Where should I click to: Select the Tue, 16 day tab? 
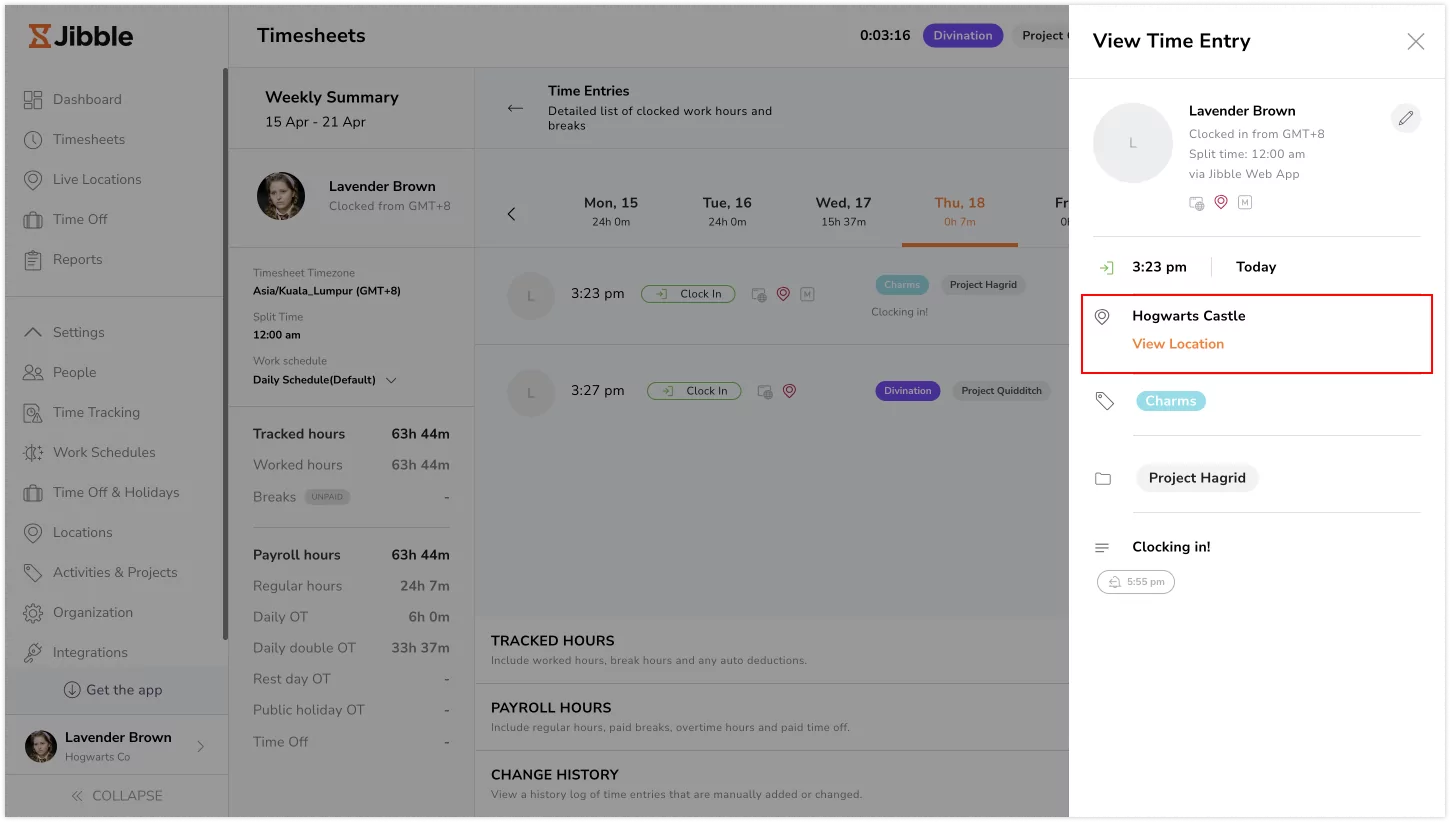(x=726, y=211)
